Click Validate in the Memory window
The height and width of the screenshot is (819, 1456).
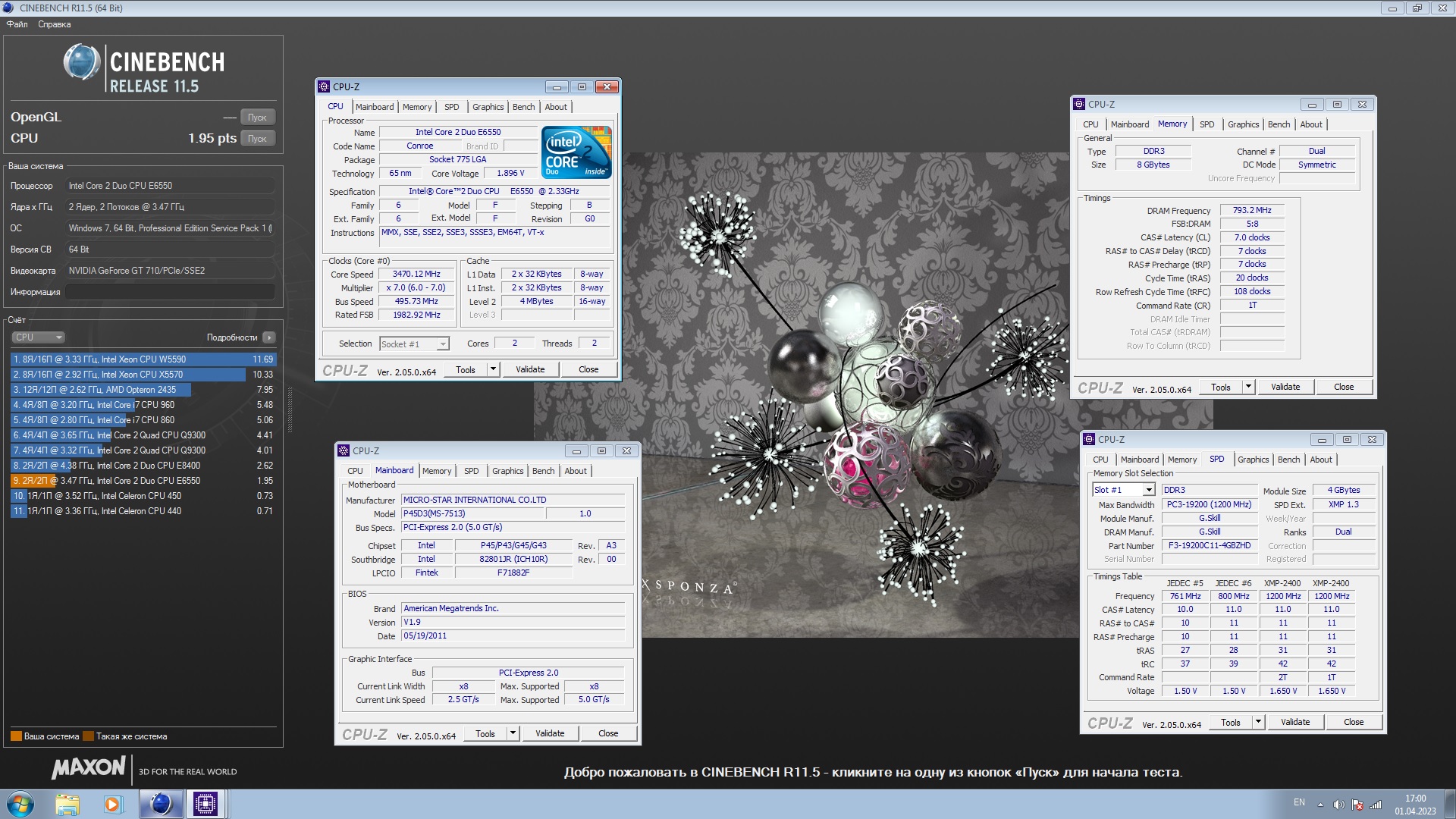pos(1285,387)
